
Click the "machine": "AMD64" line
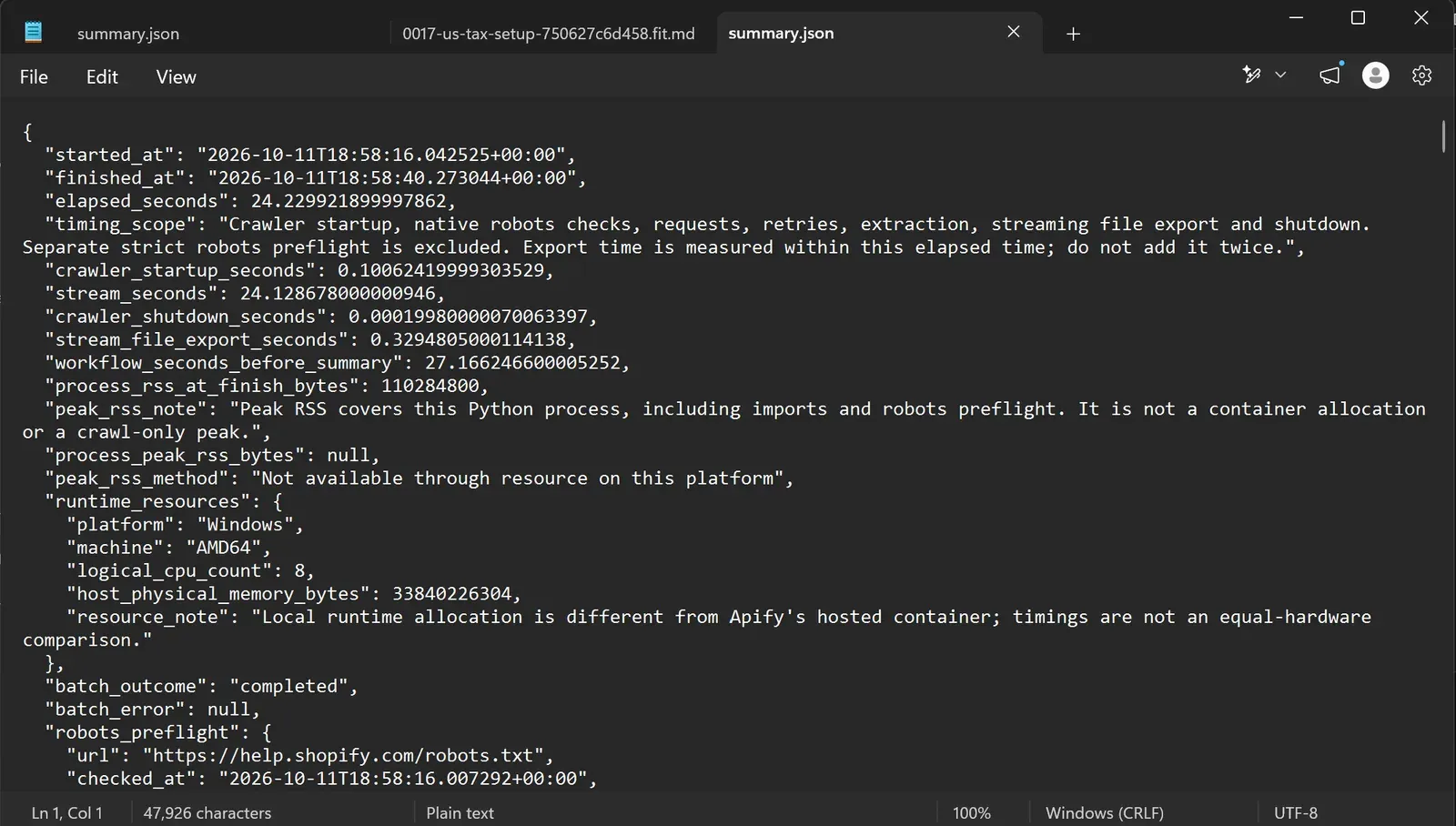(168, 548)
